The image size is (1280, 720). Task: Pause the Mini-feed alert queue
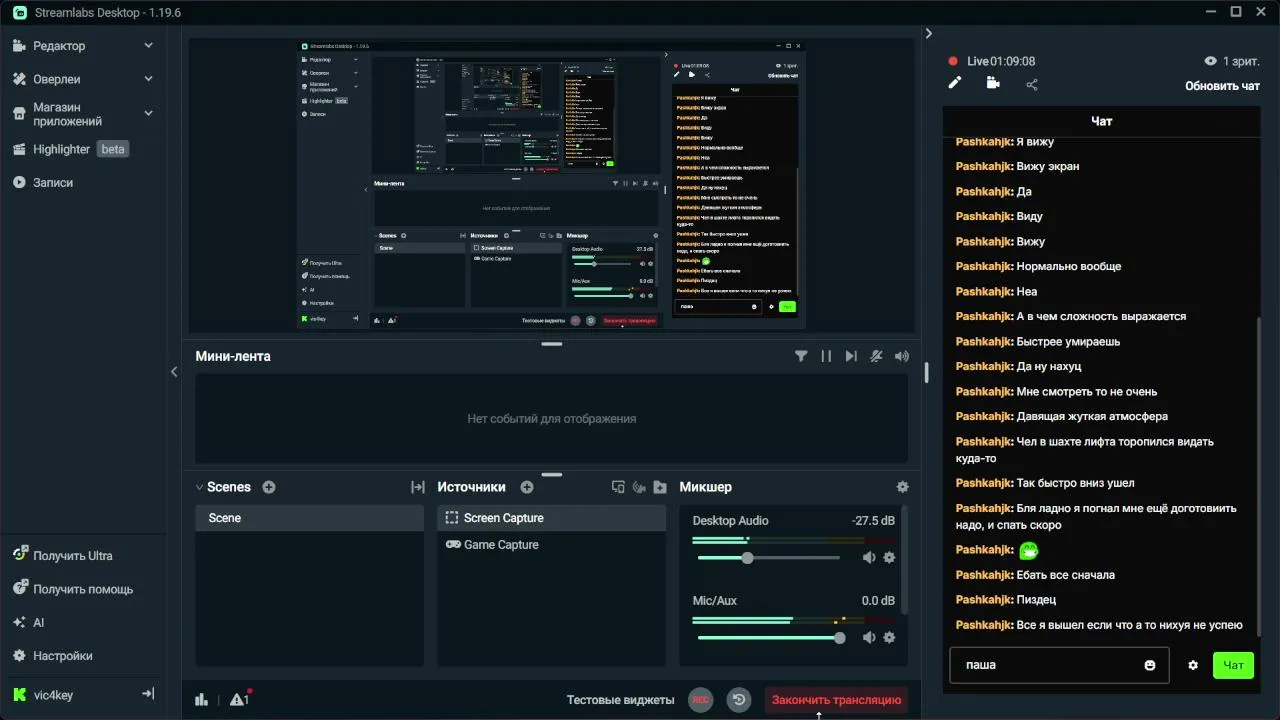pos(826,356)
